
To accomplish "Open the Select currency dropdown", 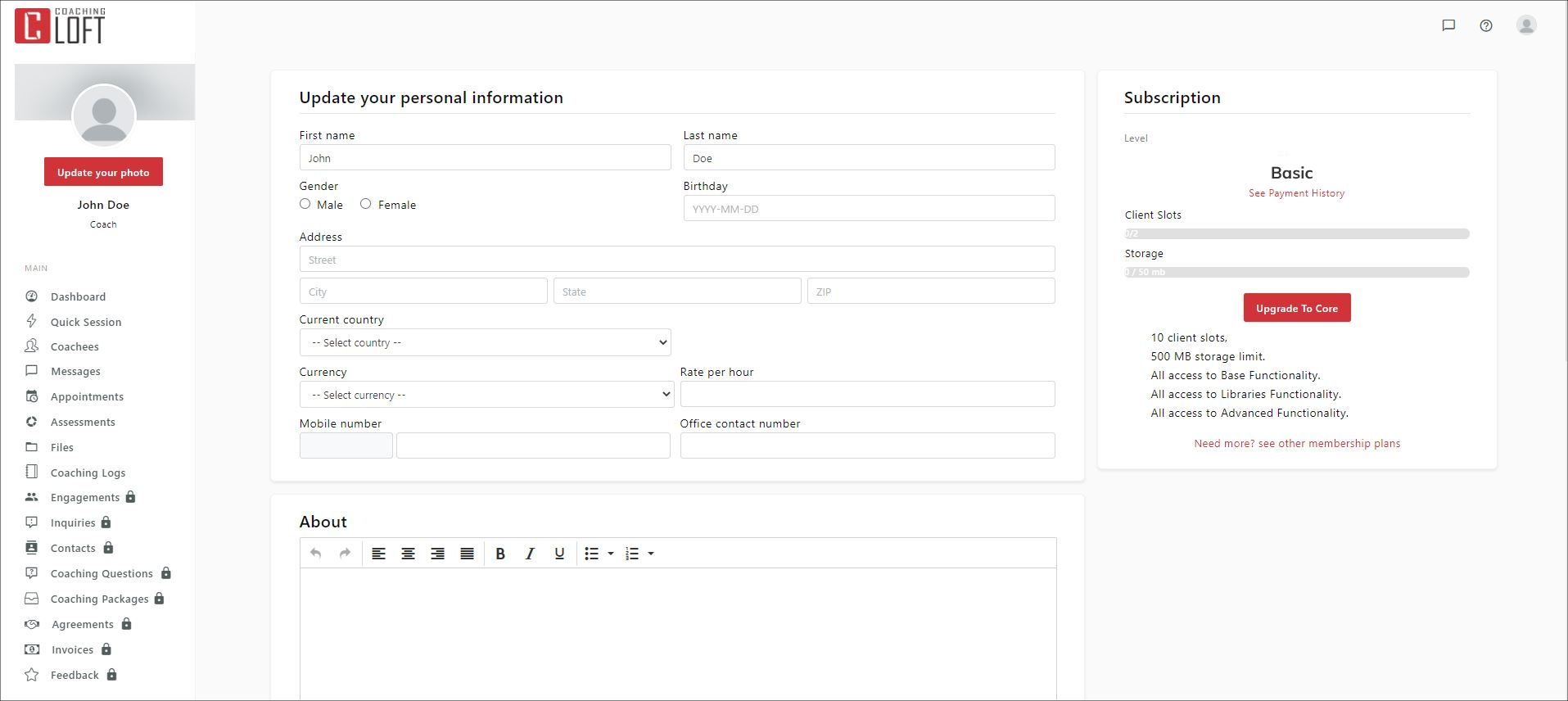I will (x=486, y=395).
